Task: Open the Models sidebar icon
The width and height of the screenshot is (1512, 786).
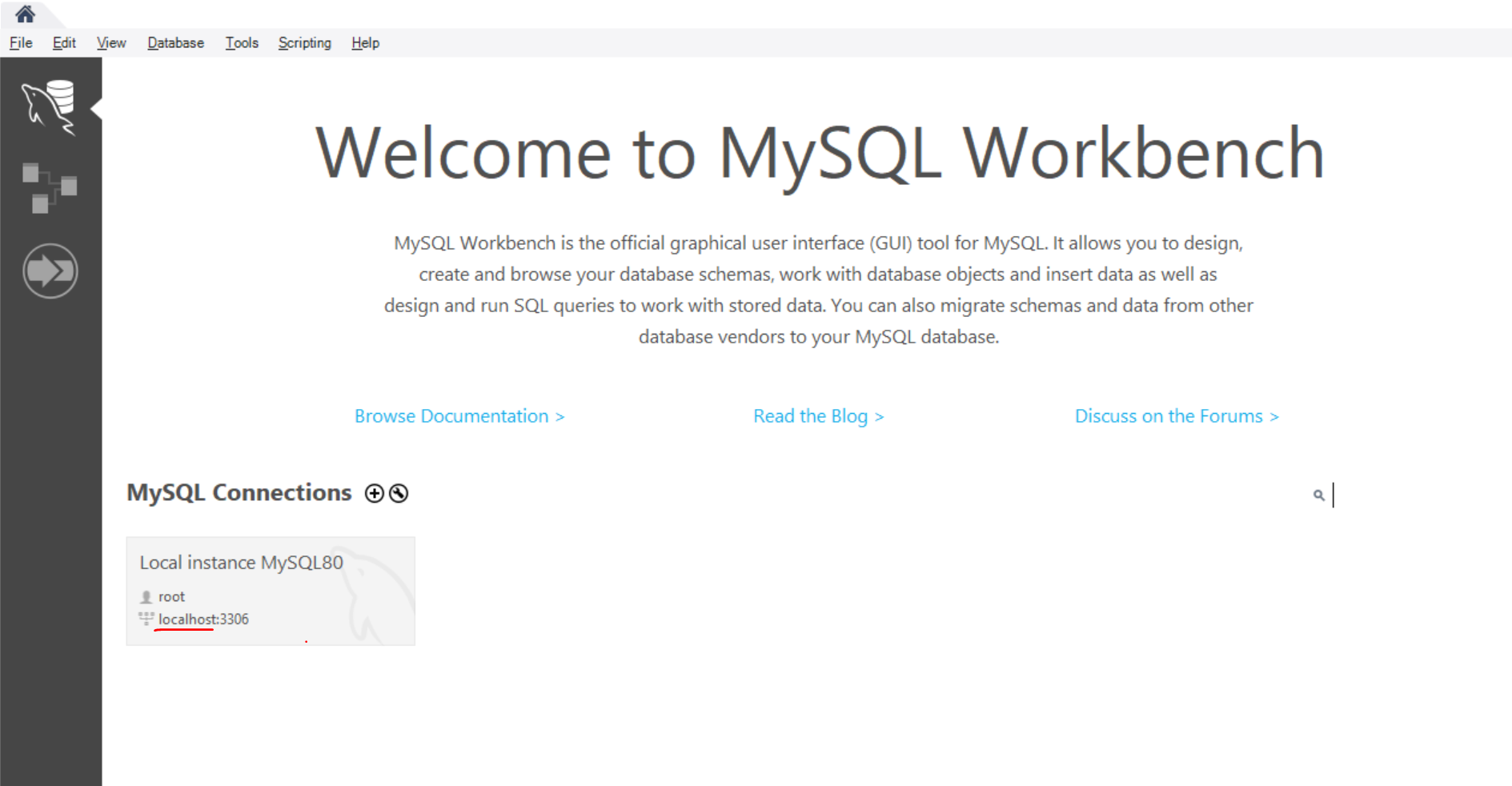Action: coord(50,188)
